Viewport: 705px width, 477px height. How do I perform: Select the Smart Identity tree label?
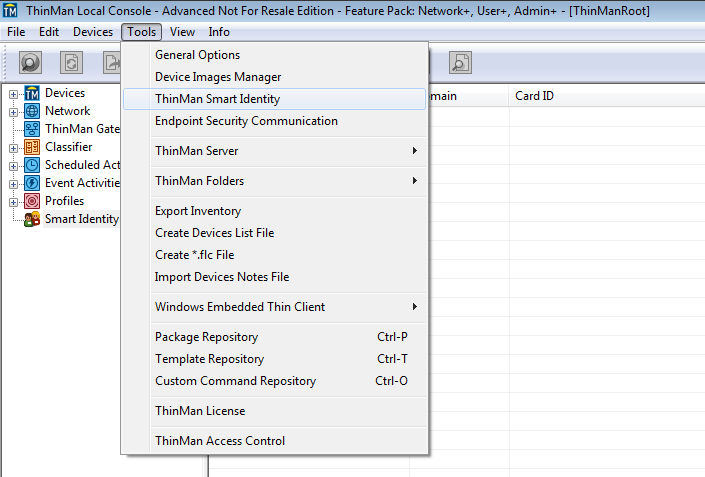tap(81, 219)
